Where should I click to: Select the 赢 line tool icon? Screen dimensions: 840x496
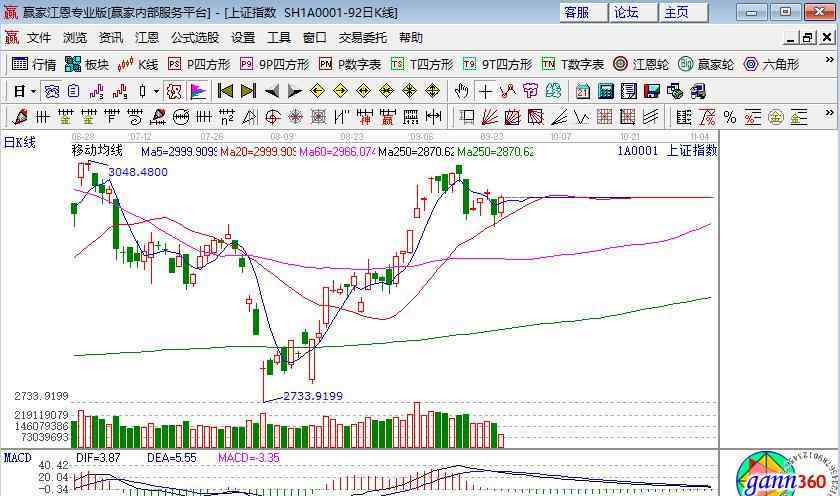[x=388, y=117]
